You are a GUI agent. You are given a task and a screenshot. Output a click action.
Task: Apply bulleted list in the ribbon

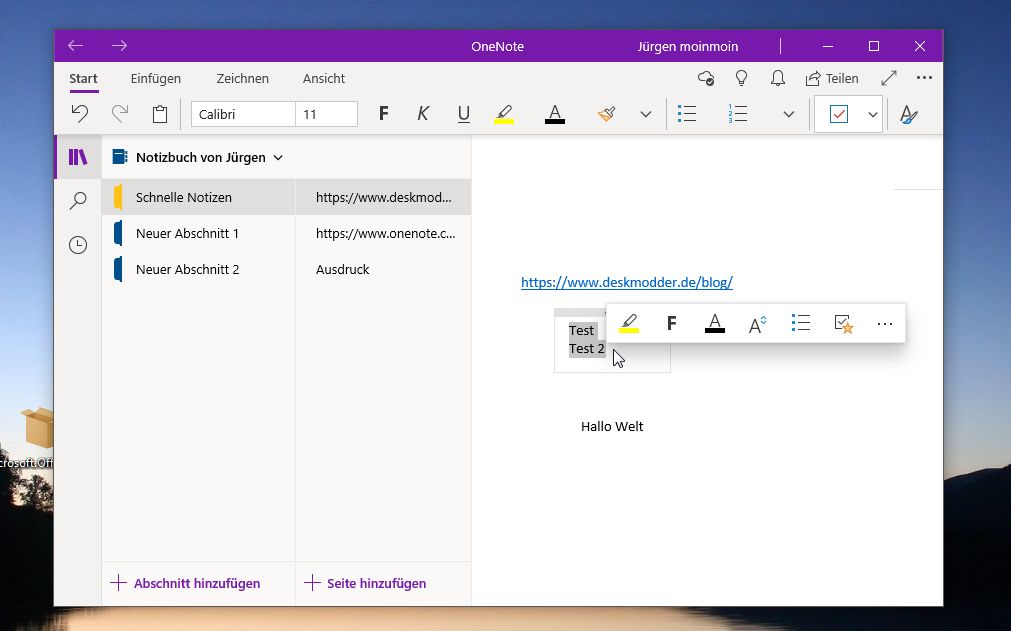point(687,114)
